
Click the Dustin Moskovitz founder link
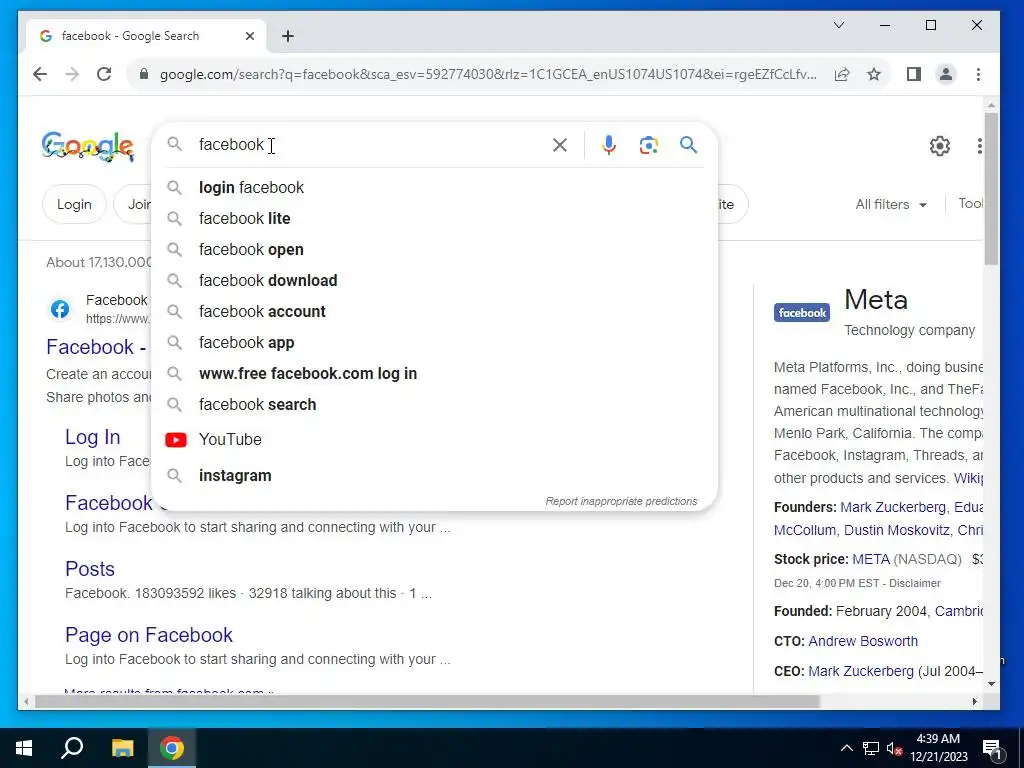pos(897,530)
